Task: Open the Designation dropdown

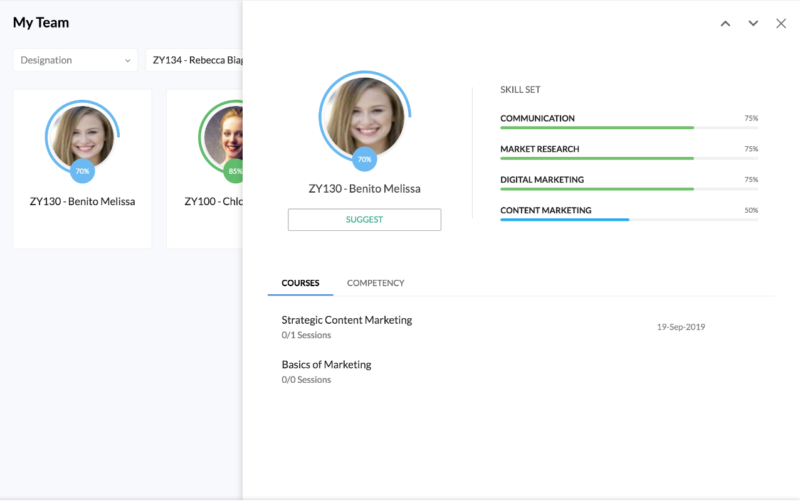Action: (75, 60)
